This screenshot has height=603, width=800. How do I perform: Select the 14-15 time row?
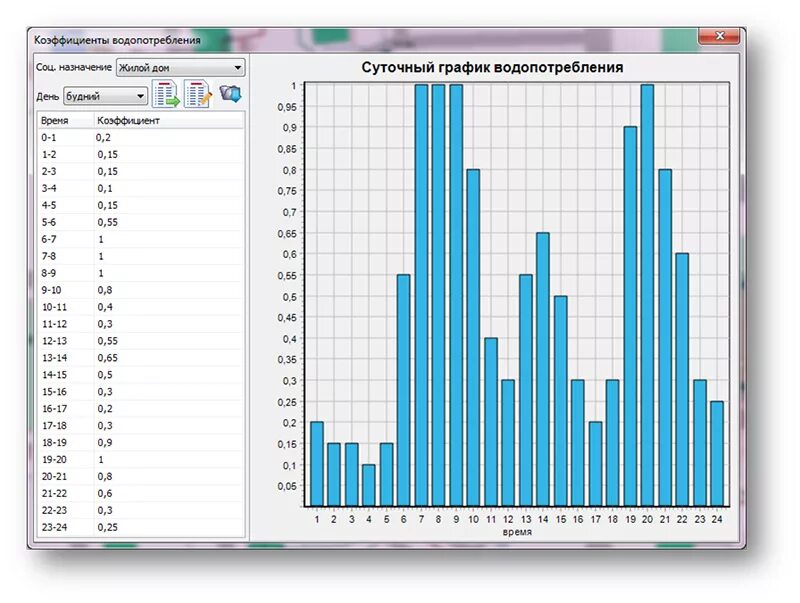coord(141,374)
